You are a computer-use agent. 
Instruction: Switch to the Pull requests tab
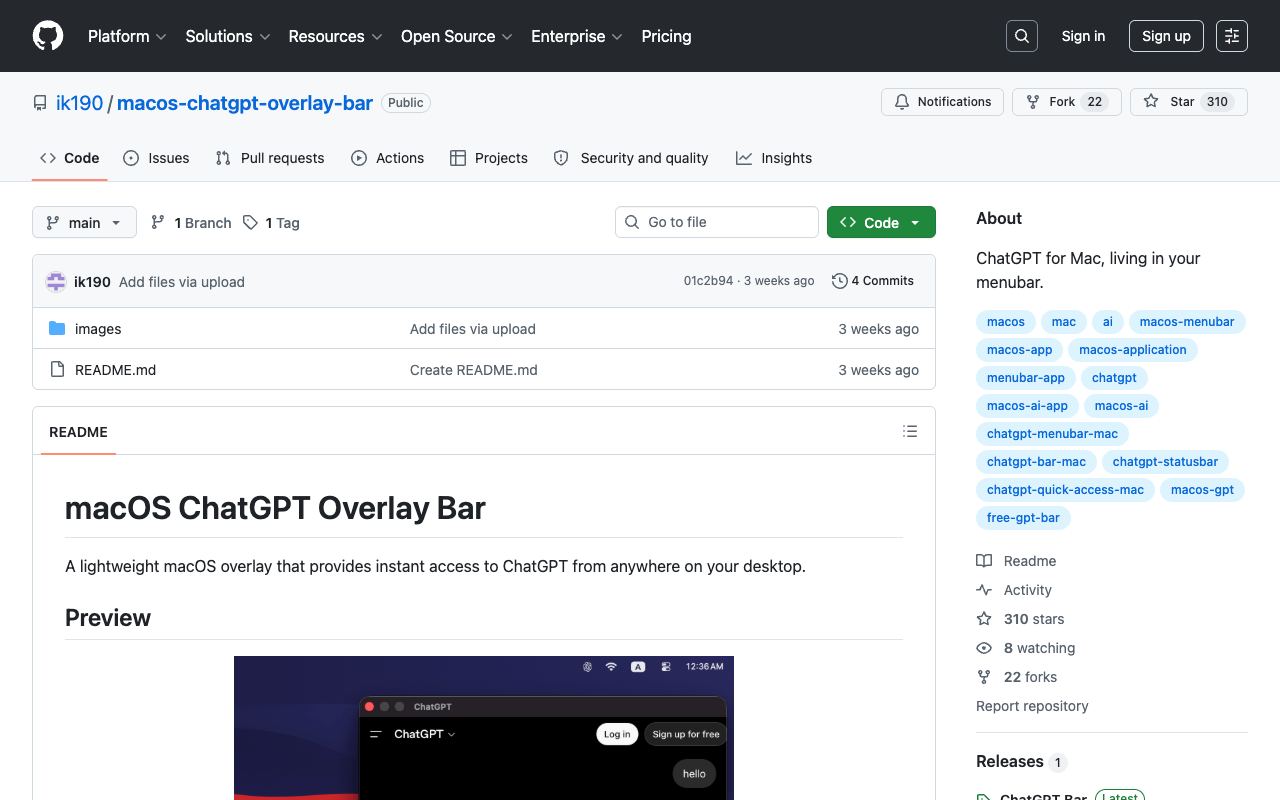click(x=270, y=158)
